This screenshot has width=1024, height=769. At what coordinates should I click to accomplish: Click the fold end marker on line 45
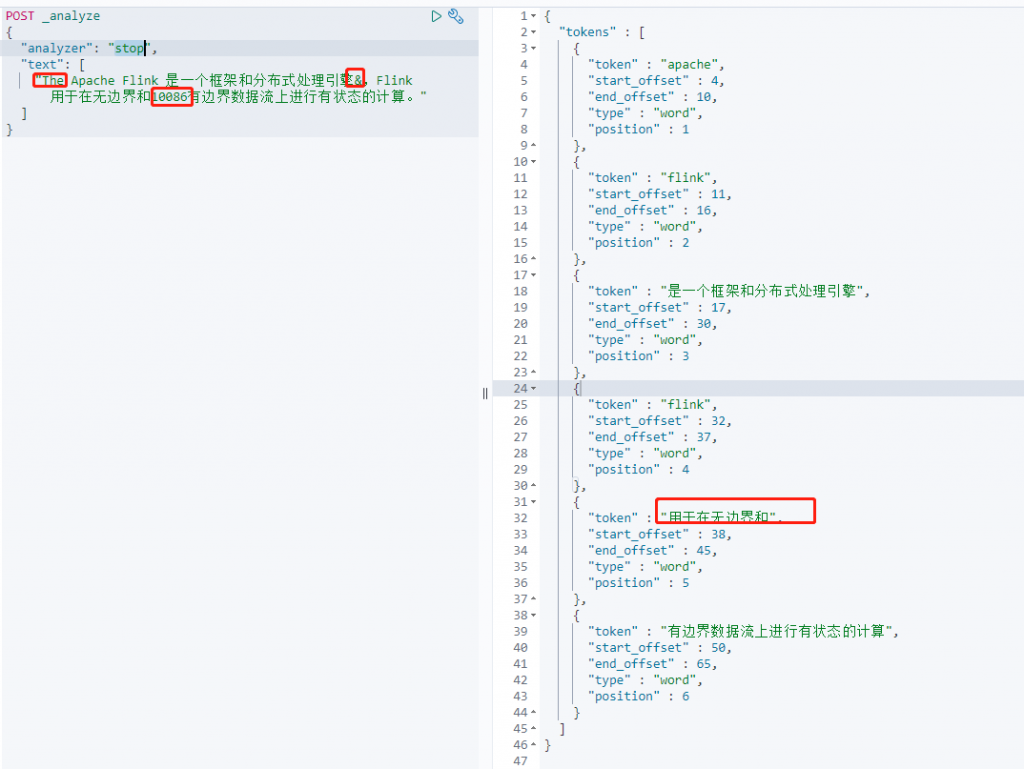pos(534,728)
